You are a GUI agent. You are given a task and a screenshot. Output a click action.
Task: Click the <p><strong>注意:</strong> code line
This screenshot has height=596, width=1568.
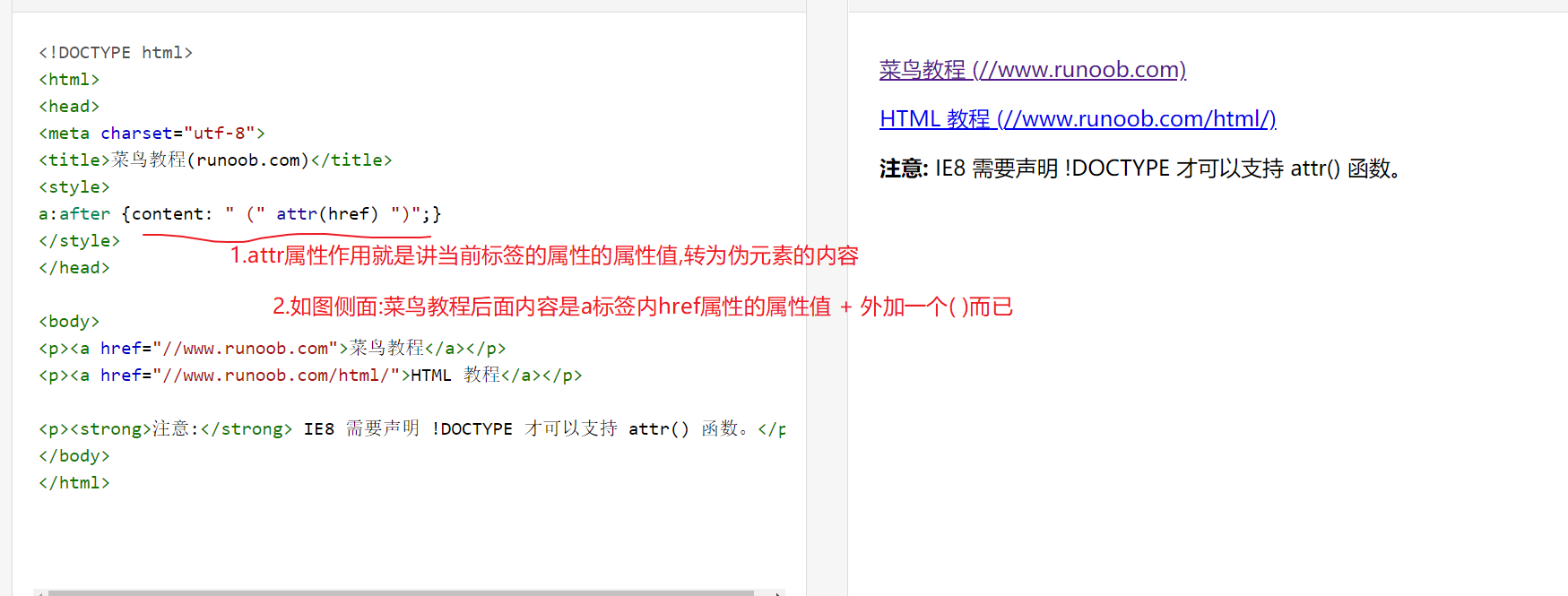(x=412, y=429)
